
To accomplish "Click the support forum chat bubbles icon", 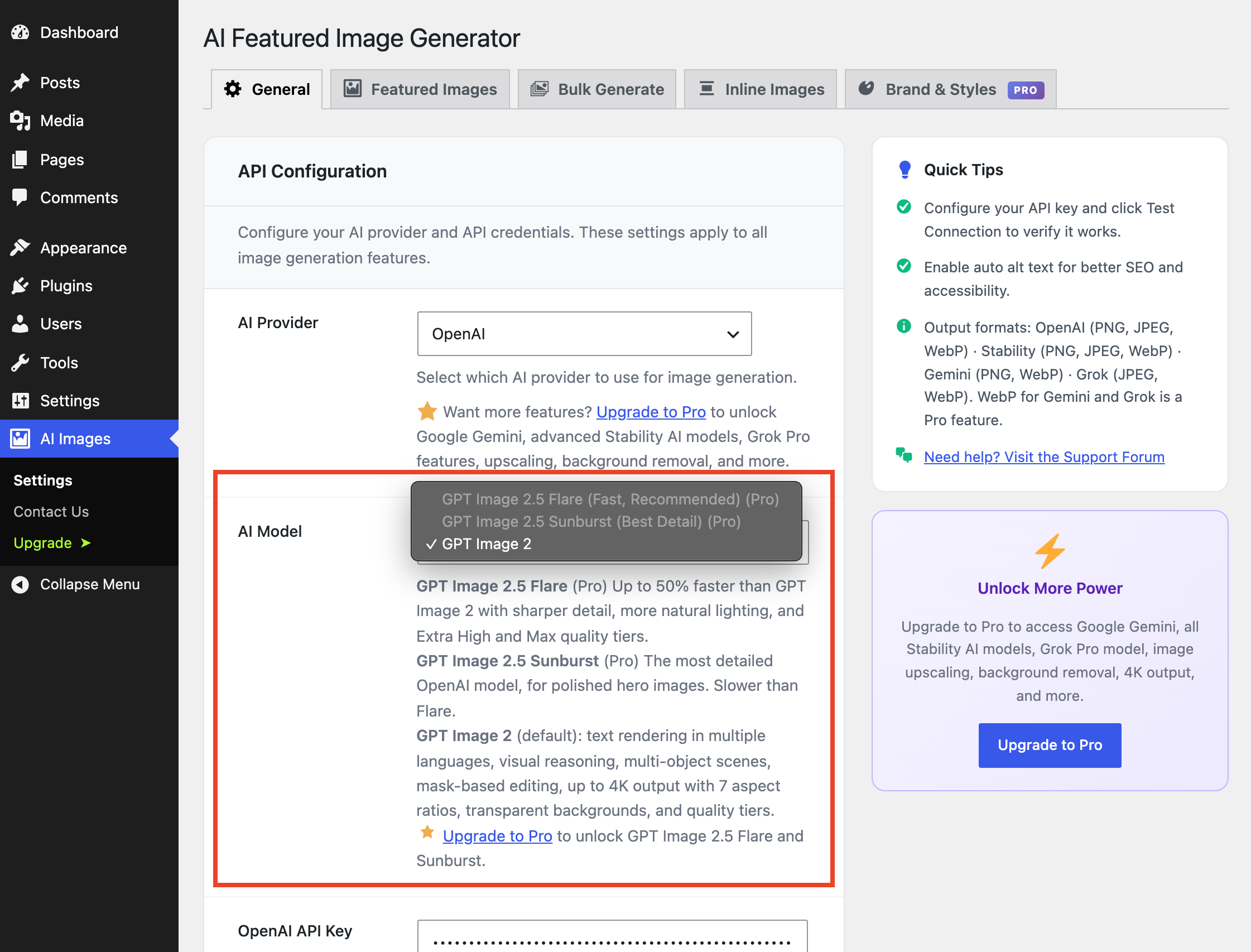I will click(x=904, y=455).
